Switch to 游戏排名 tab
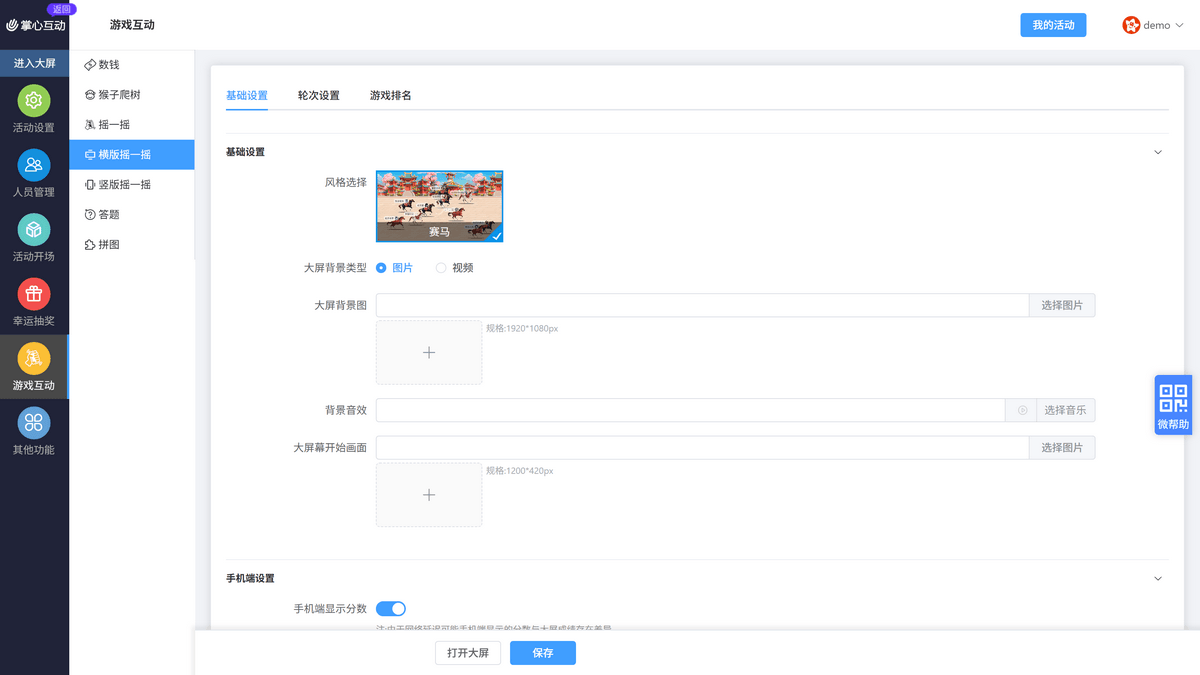The height and width of the screenshot is (675, 1200). 391,96
